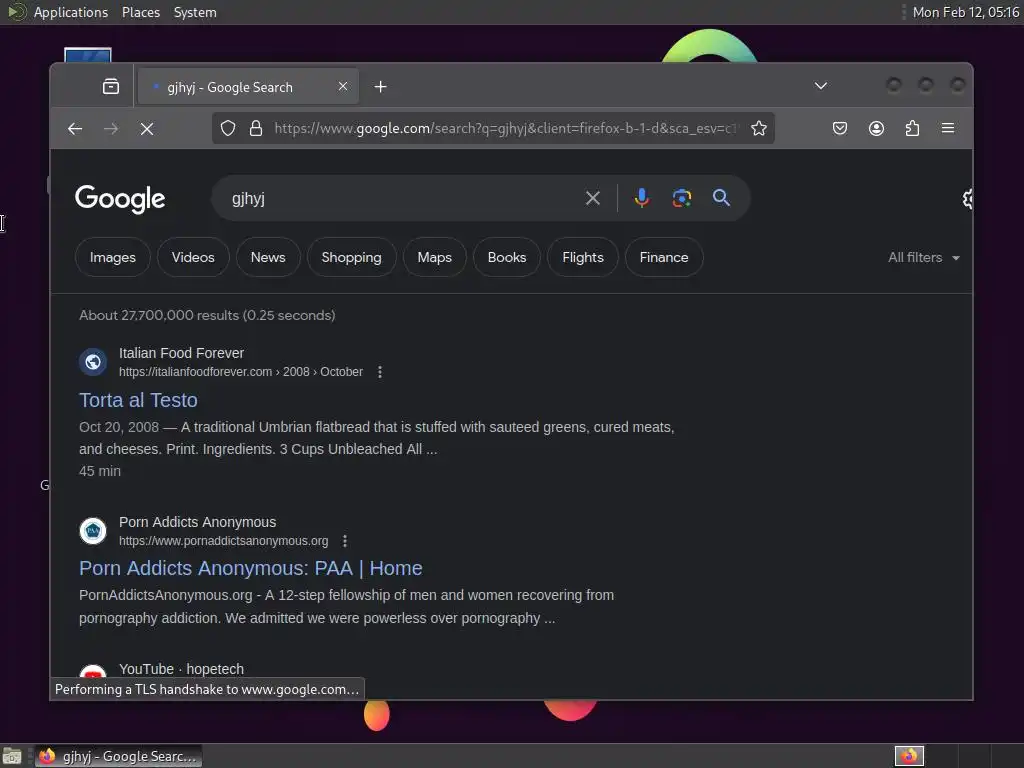This screenshot has width=1024, height=768.
Task: Expand the All filters dropdown
Action: tap(923, 257)
